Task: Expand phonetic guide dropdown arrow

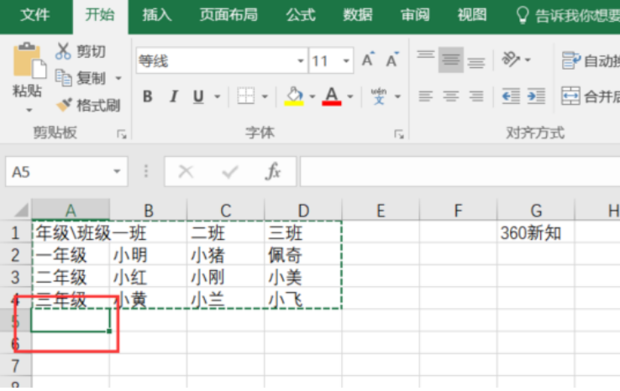Action: [x=398, y=96]
